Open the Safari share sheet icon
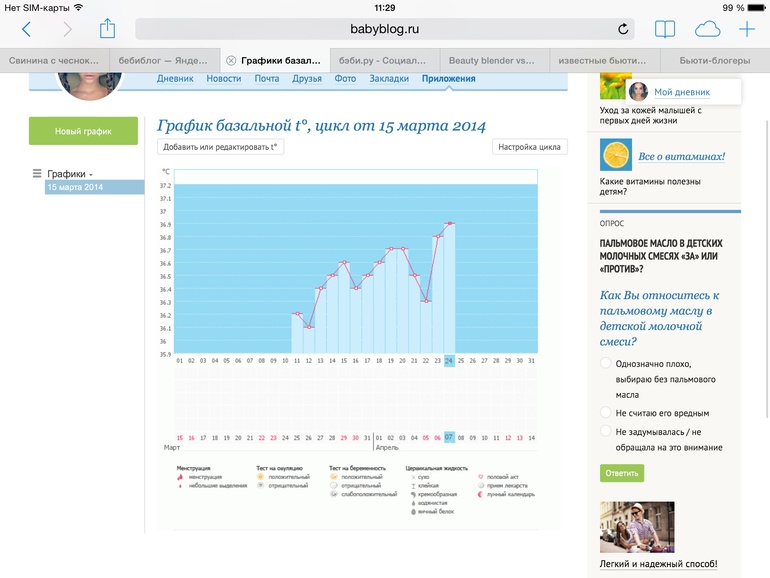 tap(108, 29)
